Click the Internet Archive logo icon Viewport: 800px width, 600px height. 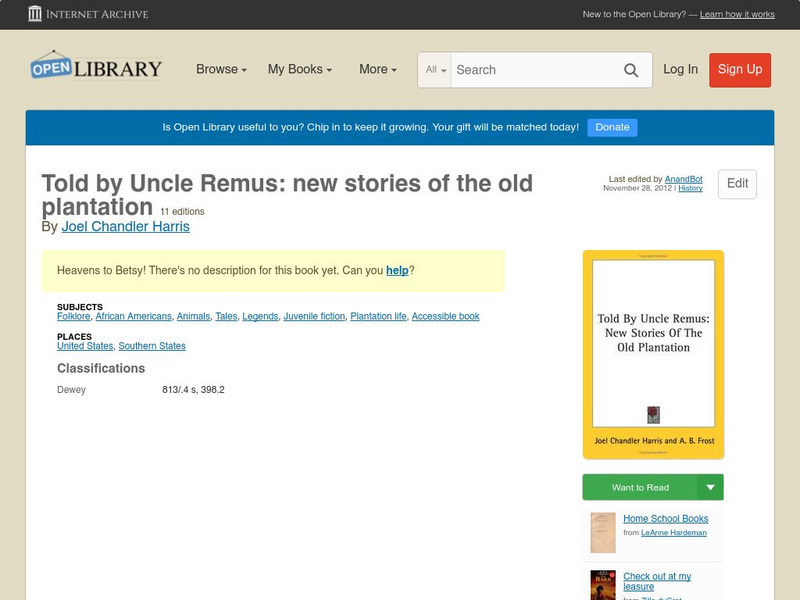pos(35,14)
